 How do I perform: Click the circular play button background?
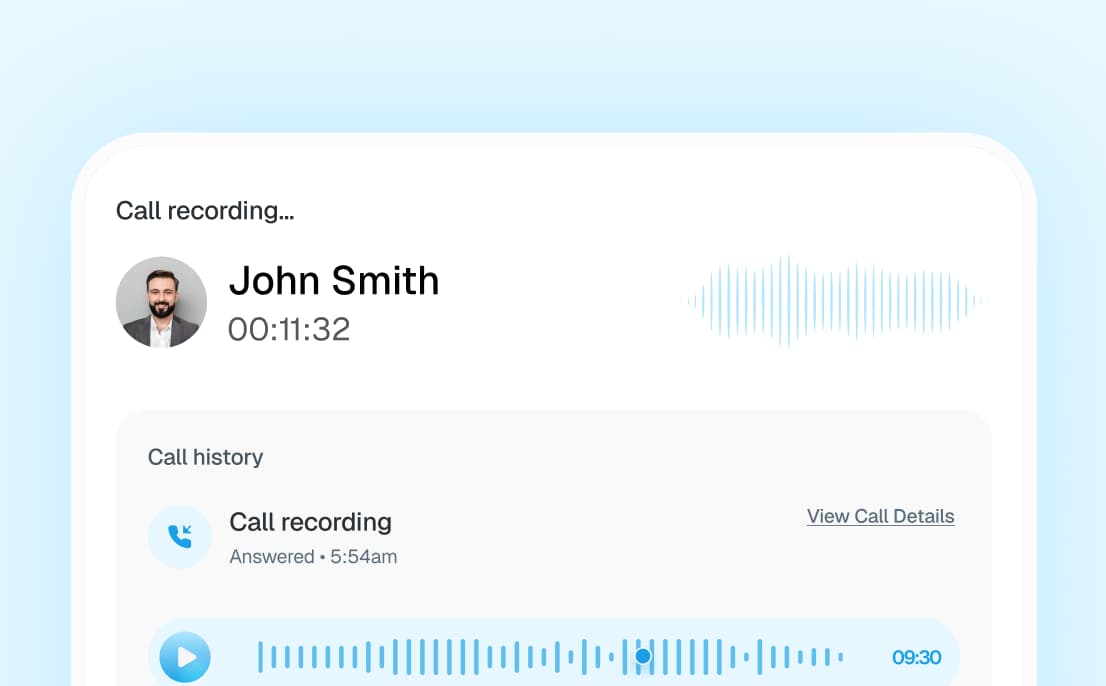point(184,657)
